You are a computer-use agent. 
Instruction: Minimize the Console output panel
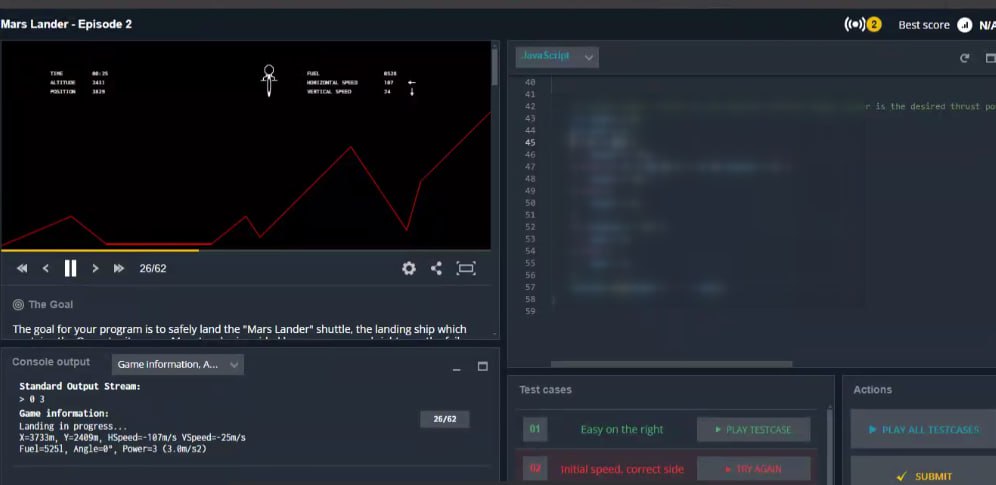tap(458, 367)
